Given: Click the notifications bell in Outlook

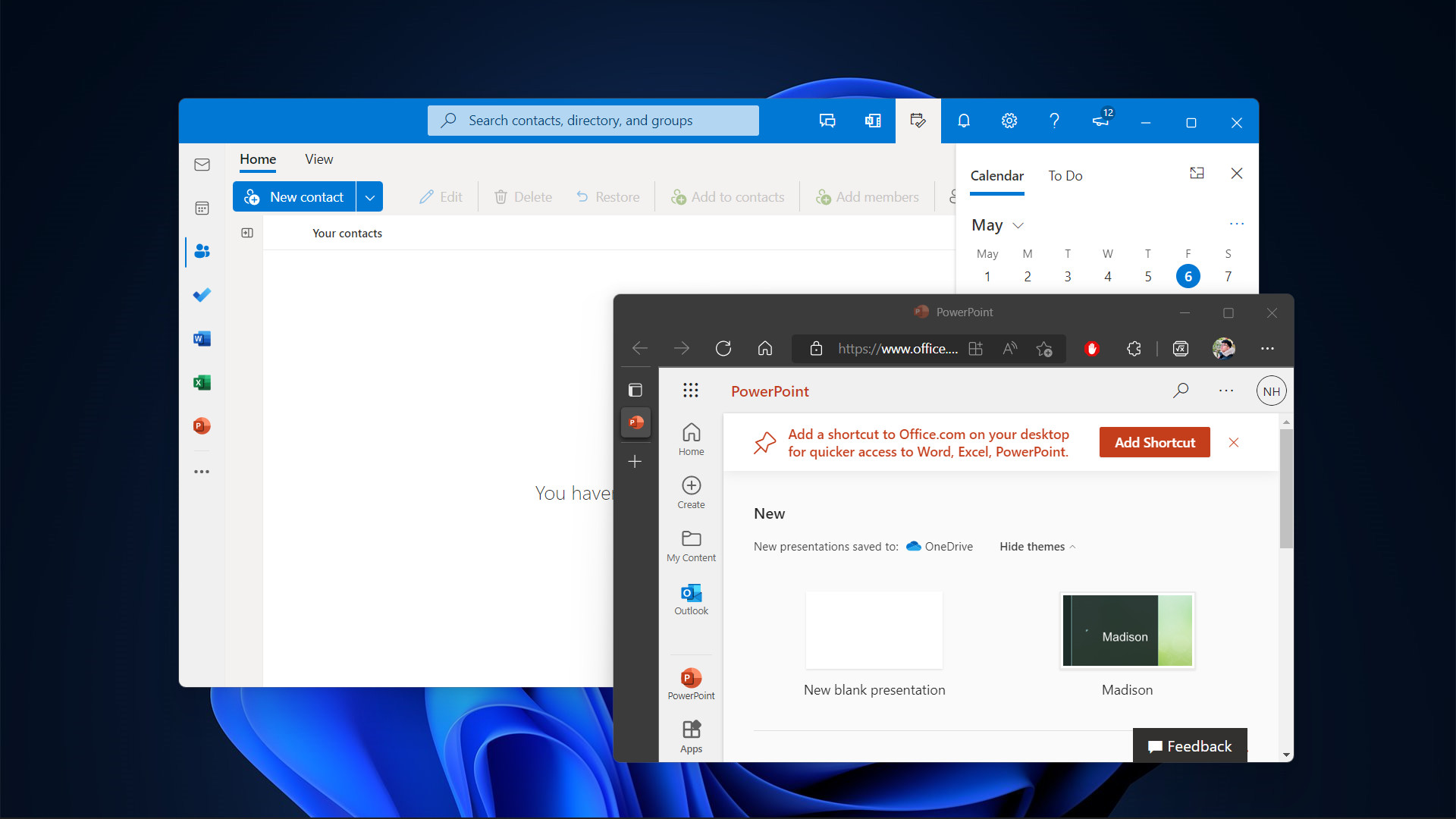Looking at the screenshot, I should [x=963, y=121].
